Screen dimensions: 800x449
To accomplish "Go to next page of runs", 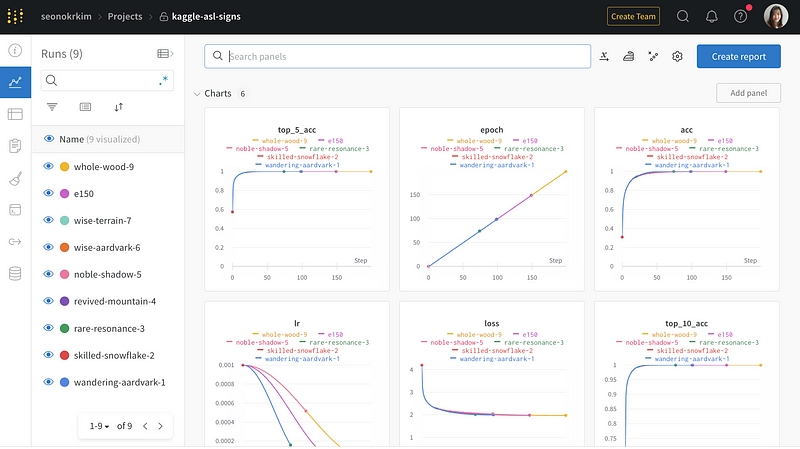I will [161, 426].
